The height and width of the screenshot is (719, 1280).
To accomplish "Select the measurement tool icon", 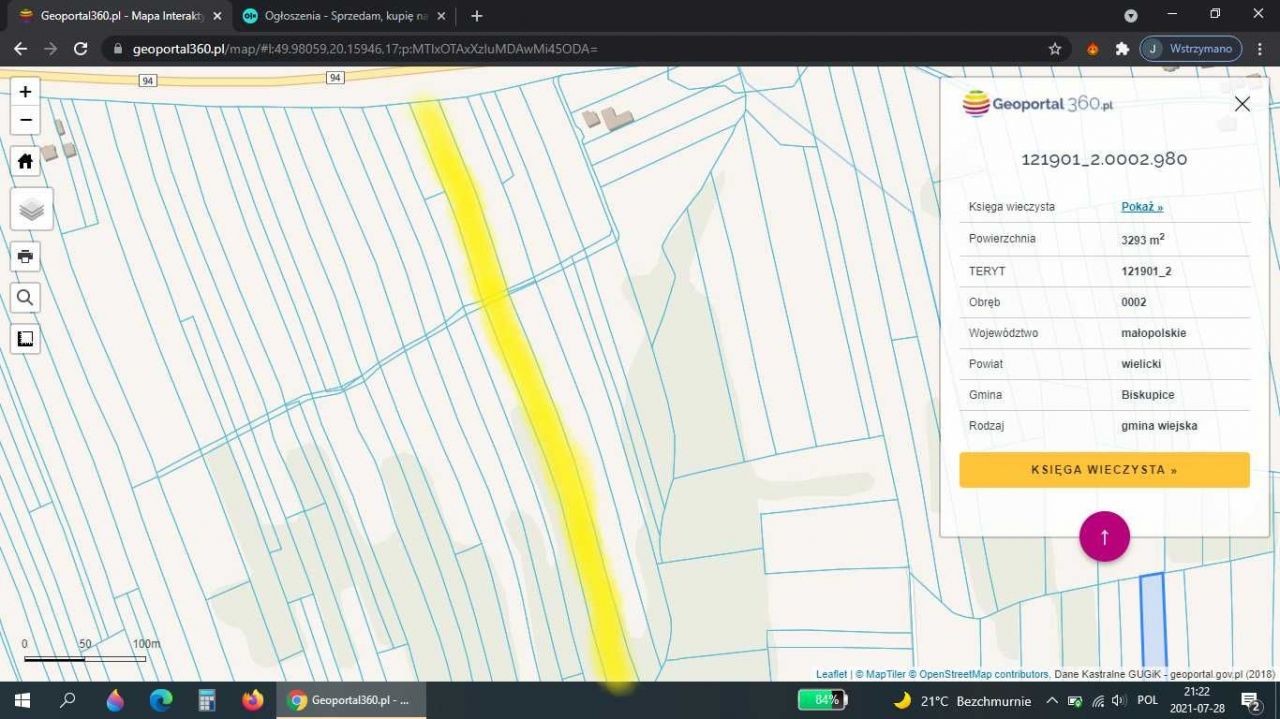I will [x=25, y=339].
